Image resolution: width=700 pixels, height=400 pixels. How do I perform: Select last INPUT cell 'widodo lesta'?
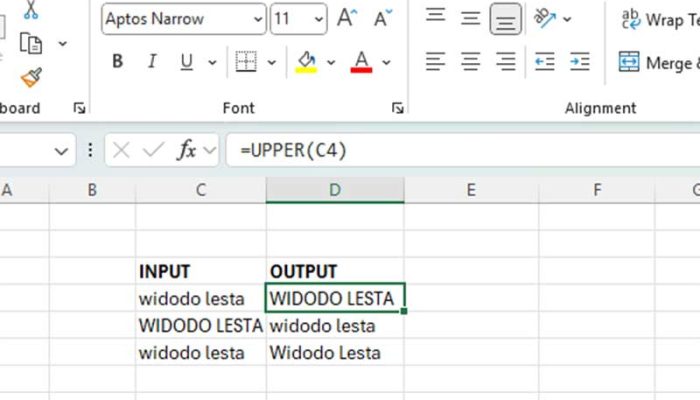[201, 353]
